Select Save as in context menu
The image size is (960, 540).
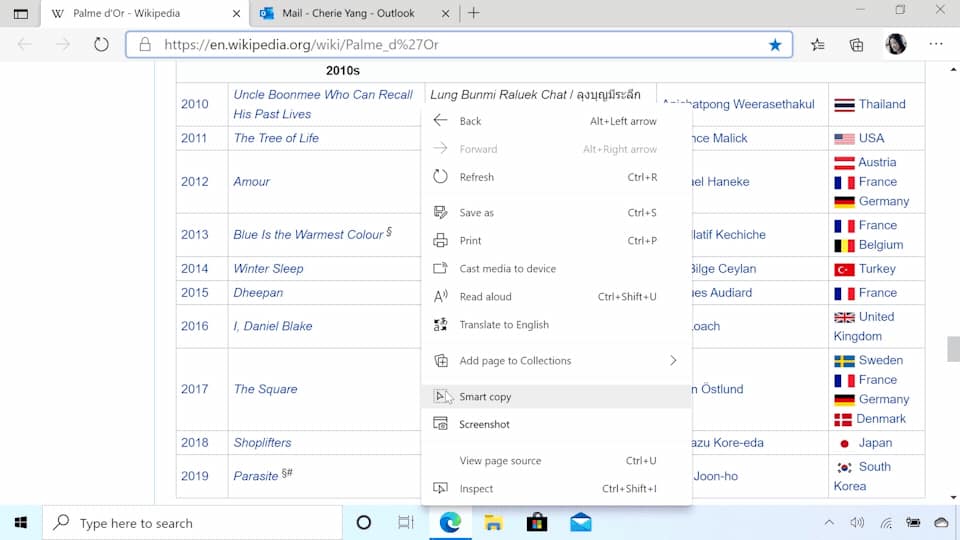[556, 212]
